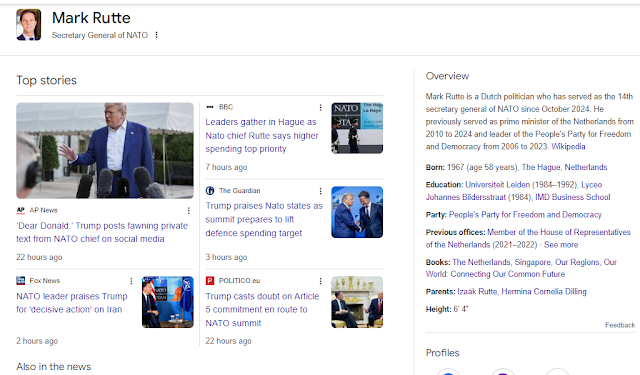
Task: Open Oval Office thumbnail for POLITICO story
Action: pyautogui.click(x=357, y=302)
